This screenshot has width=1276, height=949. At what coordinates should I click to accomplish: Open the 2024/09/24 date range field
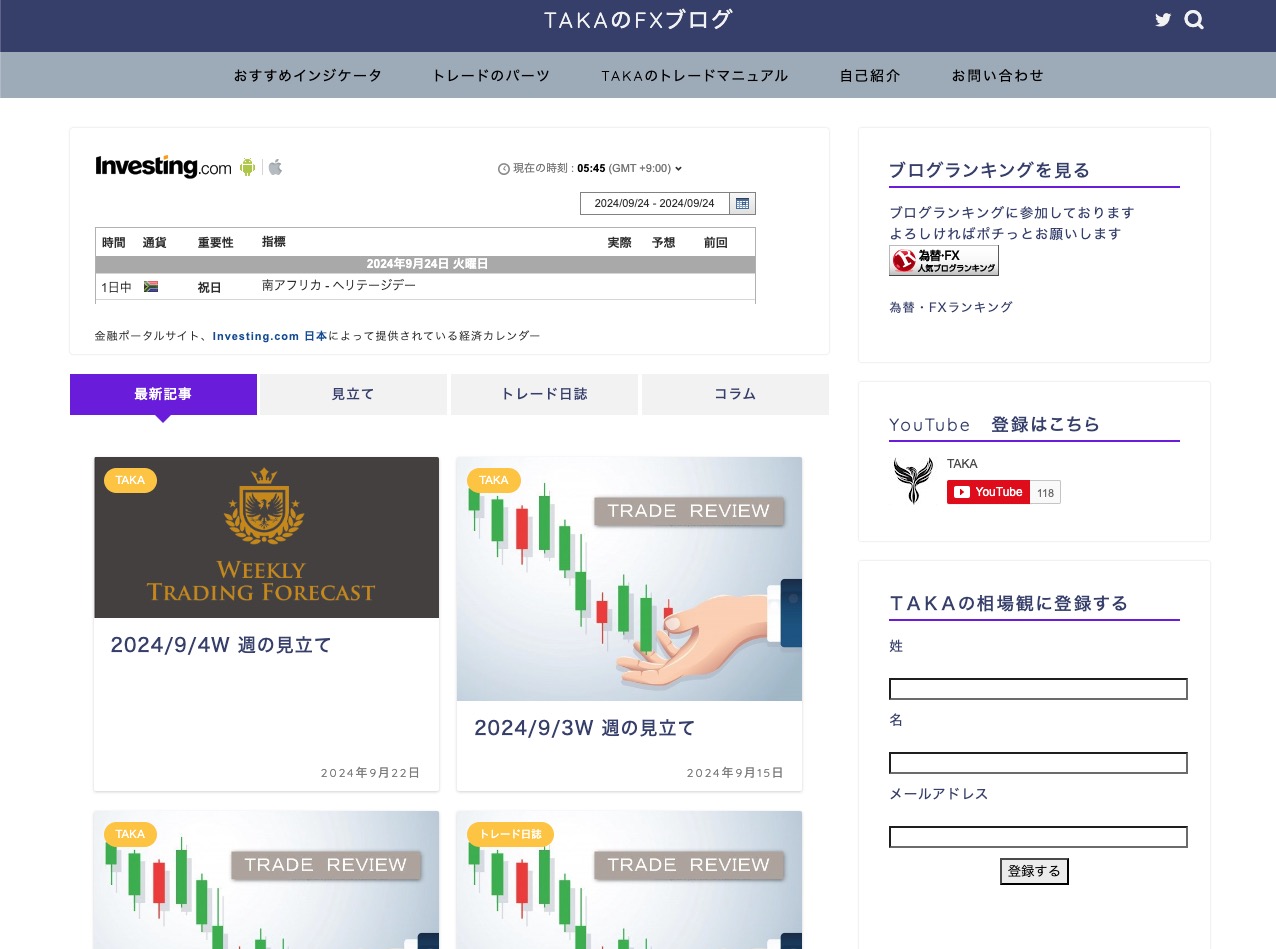(654, 203)
